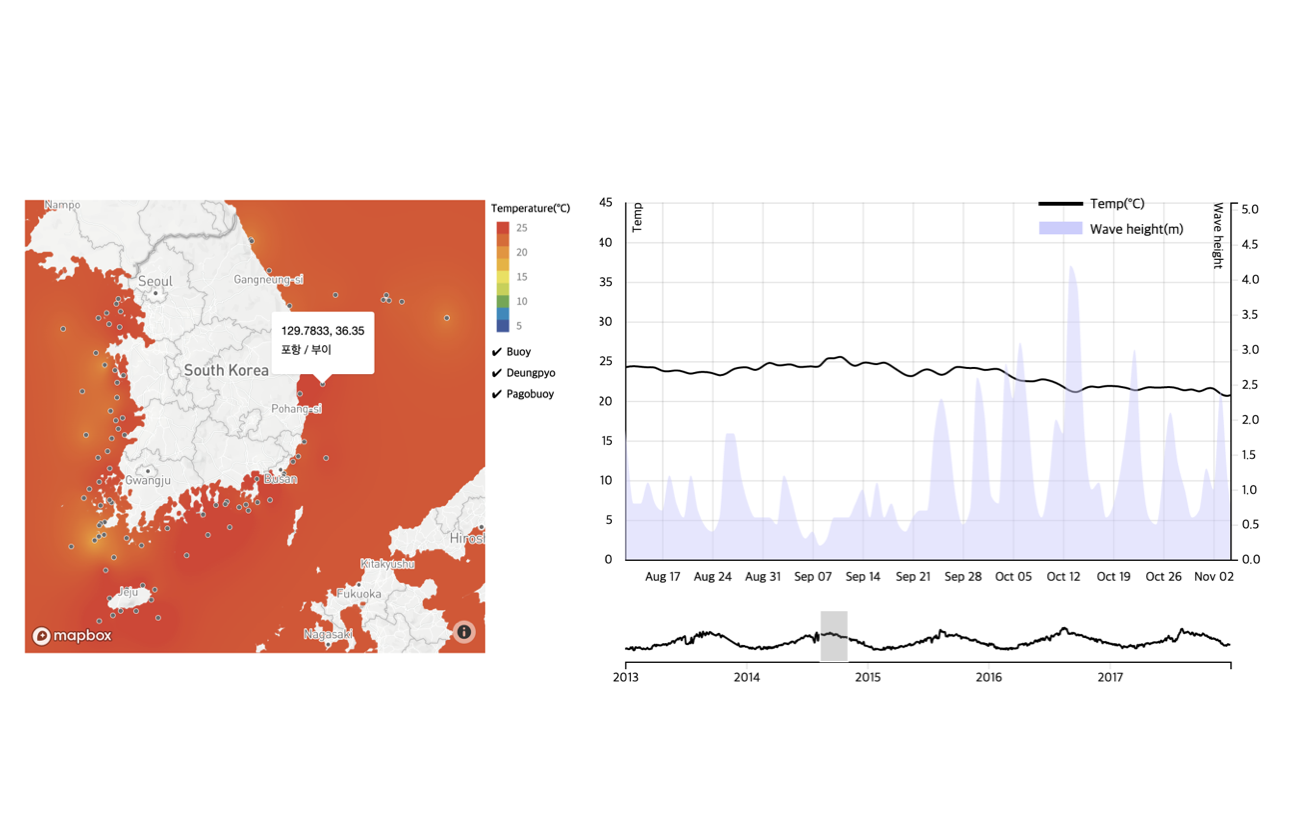
Task: Toggle the Buoy layer checkbox
Action: point(497,352)
